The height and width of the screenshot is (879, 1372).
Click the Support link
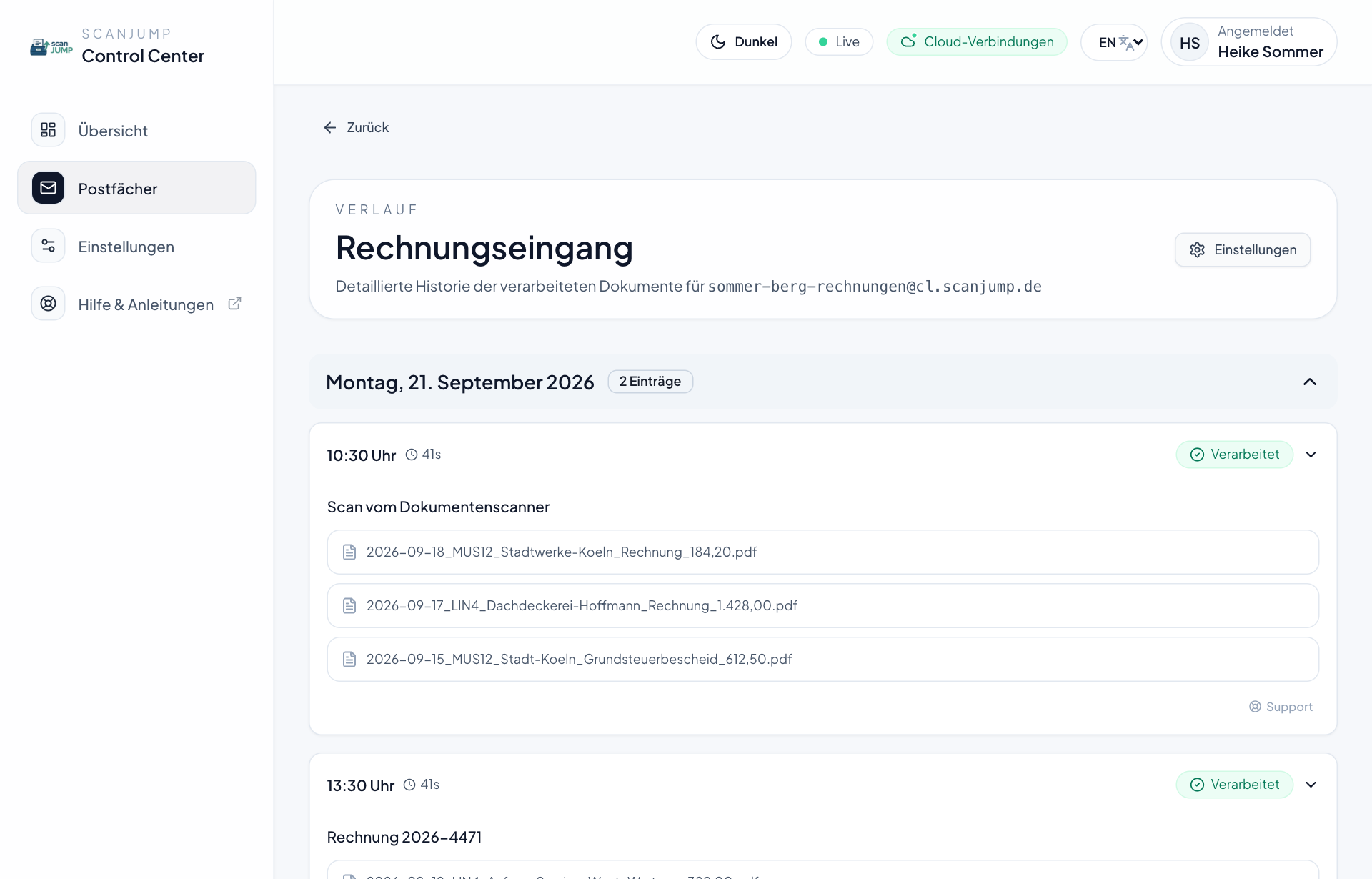tap(1281, 707)
